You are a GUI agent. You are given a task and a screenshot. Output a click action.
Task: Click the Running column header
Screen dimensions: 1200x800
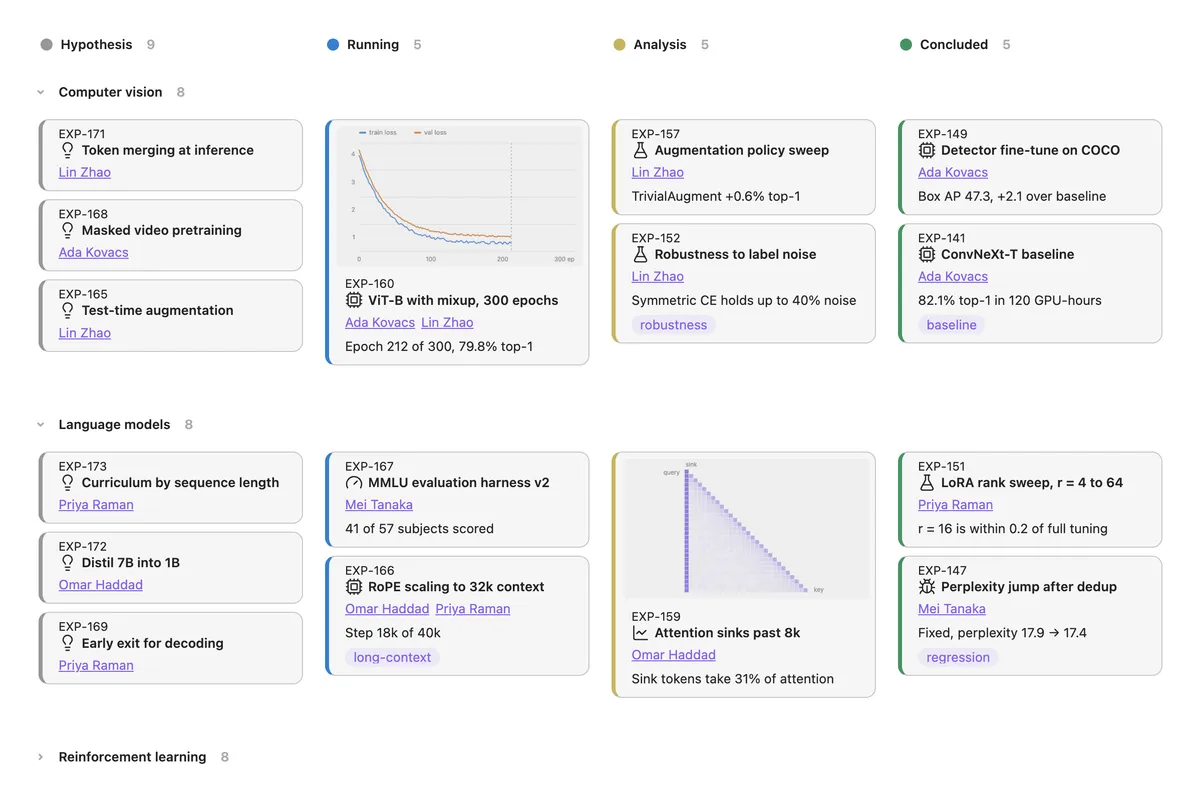[x=373, y=45]
